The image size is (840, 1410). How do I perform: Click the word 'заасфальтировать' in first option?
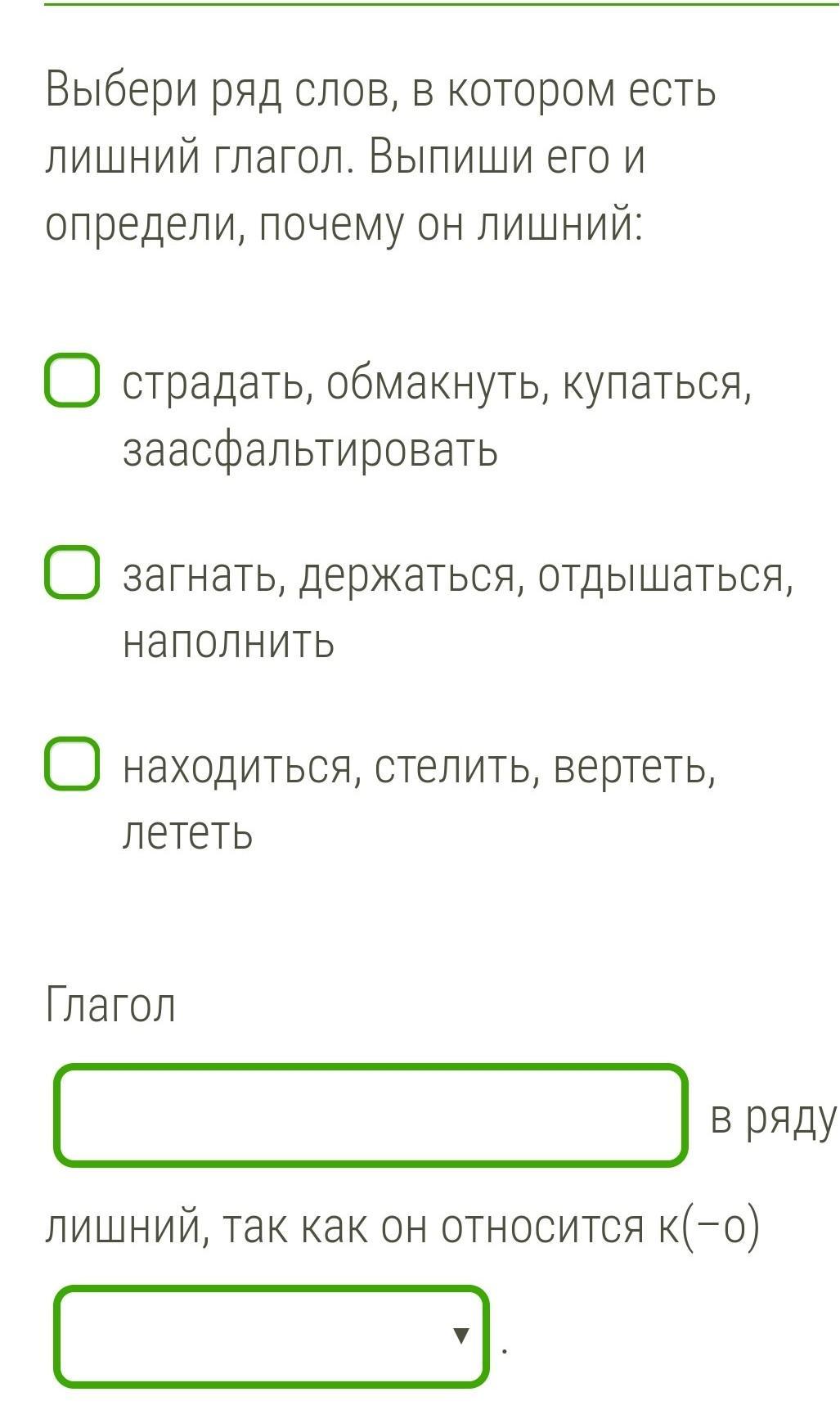tap(310, 449)
